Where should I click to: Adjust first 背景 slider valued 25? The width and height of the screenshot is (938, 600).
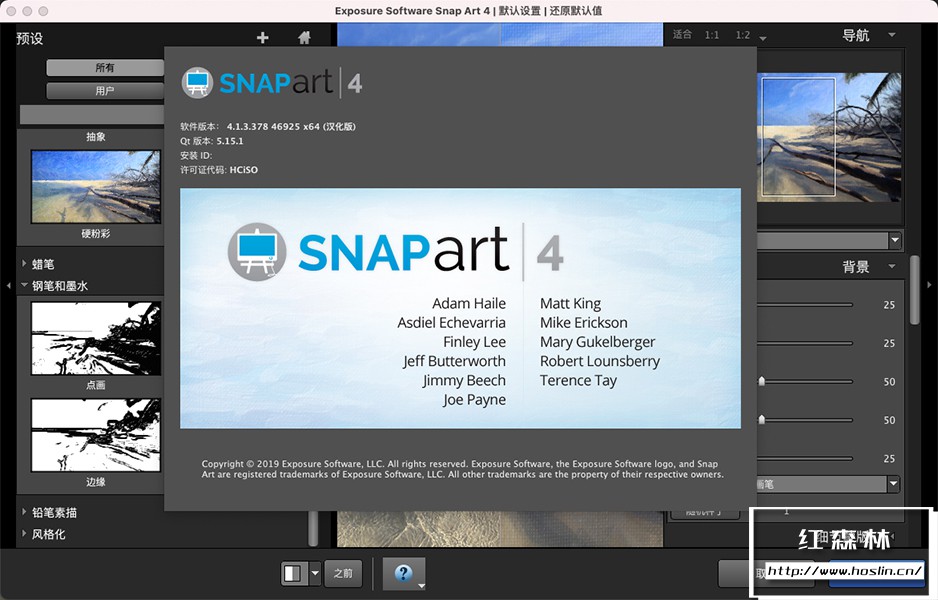click(x=805, y=305)
